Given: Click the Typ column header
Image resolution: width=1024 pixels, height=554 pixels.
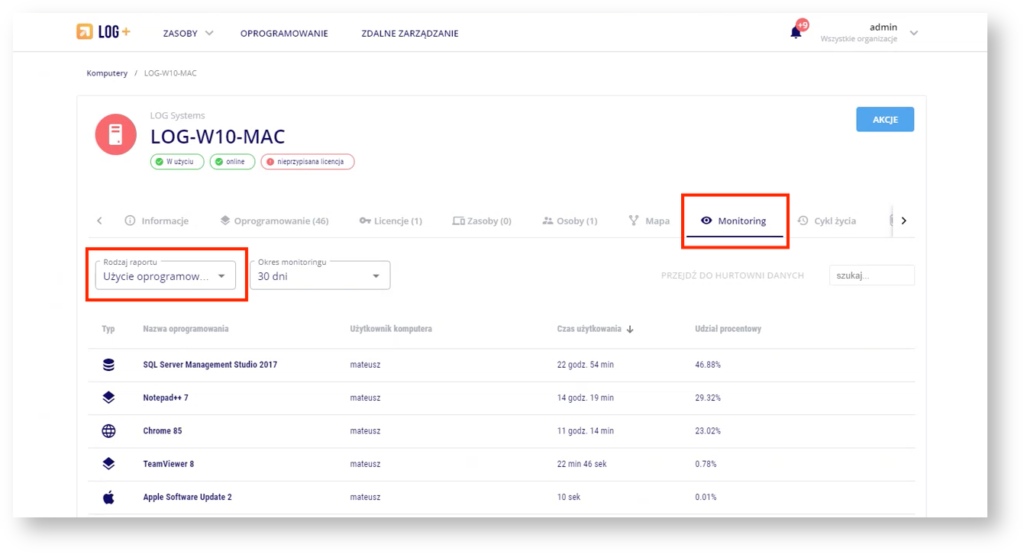Looking at the screenshot, I should pyautogui.click(x=108, y=329).
